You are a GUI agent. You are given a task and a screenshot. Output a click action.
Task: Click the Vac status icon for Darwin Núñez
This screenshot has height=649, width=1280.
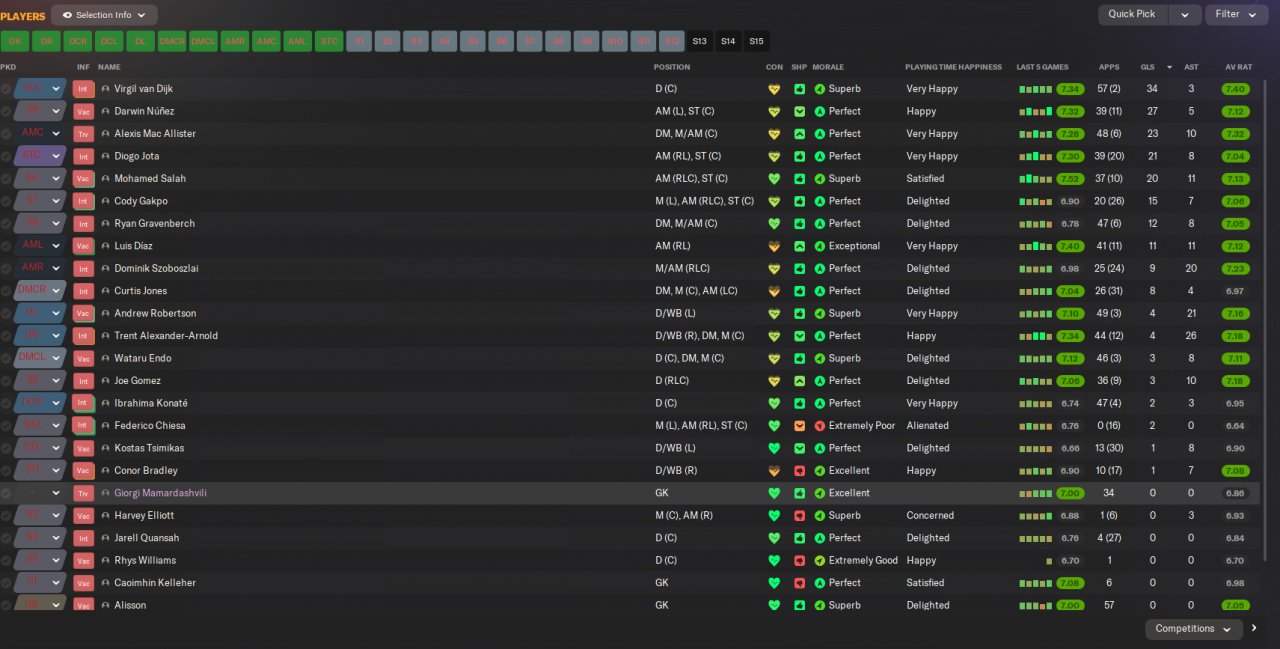pyautogui.click(x=84, y=111)
